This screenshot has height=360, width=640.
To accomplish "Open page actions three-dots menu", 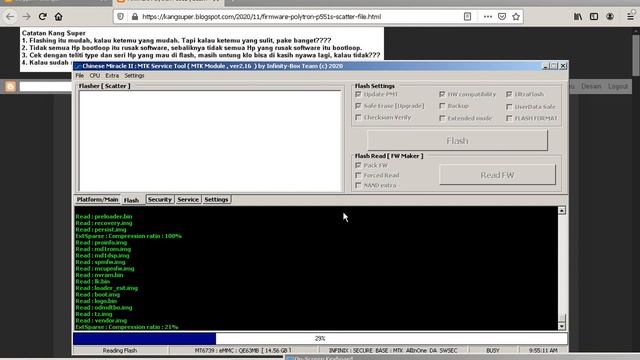I will click(487, 17).
